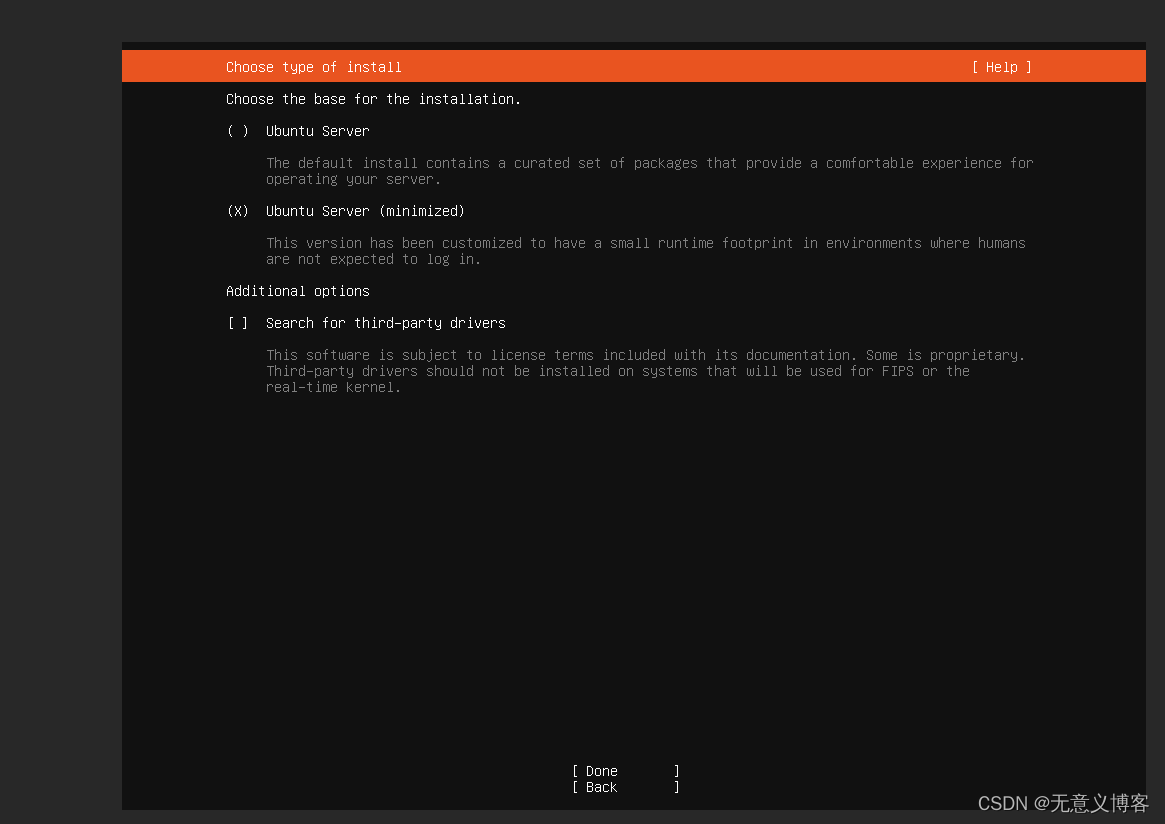
Task: Click the Search for third-party drivers label
Action: (386, 323)
